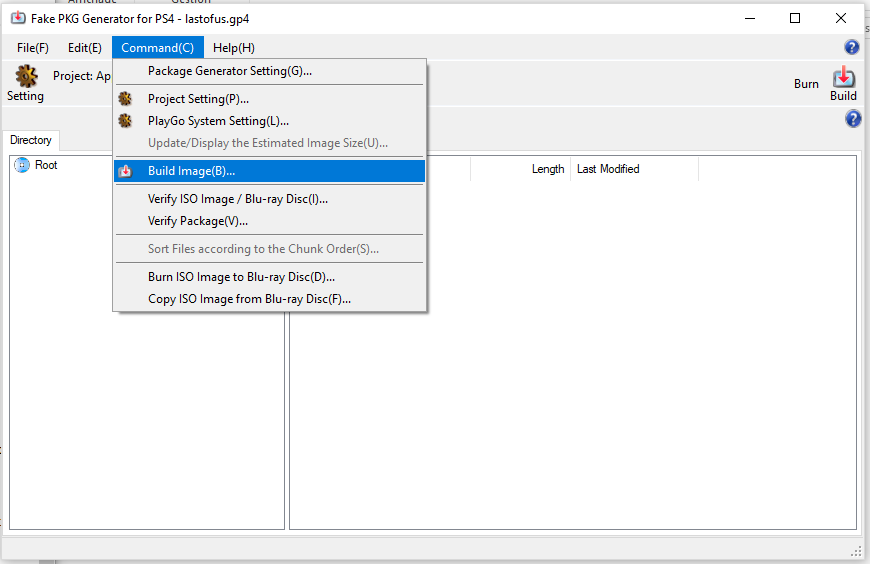Click the Build icon in toolbar
The height and width of the screenshot is (564, 870).
coord(843,77)
